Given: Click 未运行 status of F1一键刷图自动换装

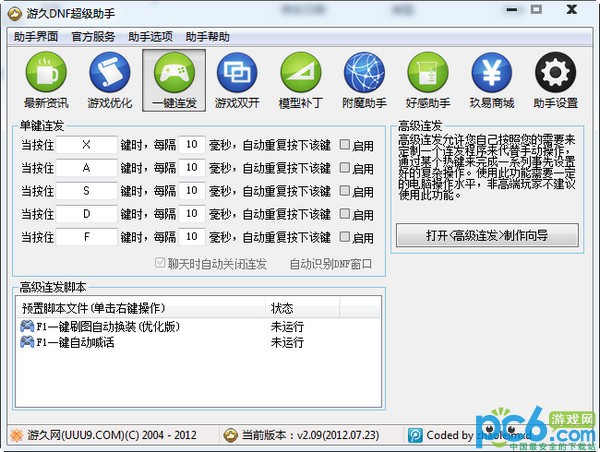Looking at the screenshot, I should [x=287, y=326].
